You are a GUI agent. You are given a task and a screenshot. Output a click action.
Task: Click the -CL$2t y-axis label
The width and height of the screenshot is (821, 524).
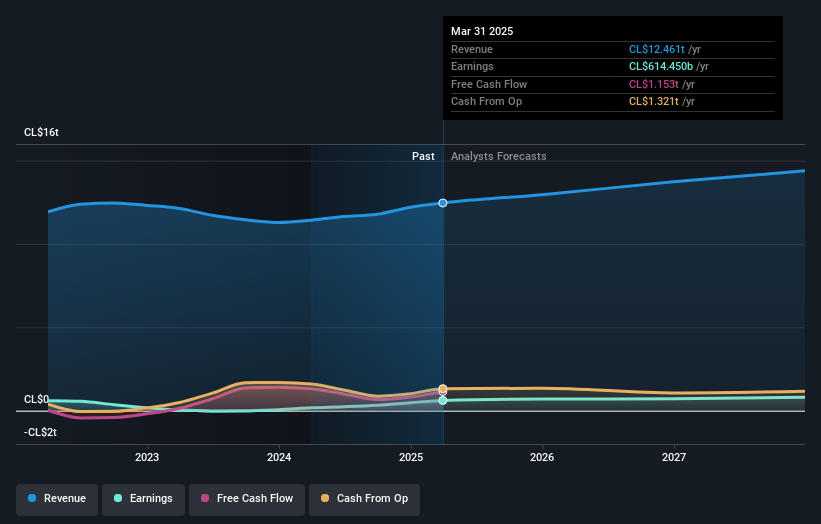point(40,432)
